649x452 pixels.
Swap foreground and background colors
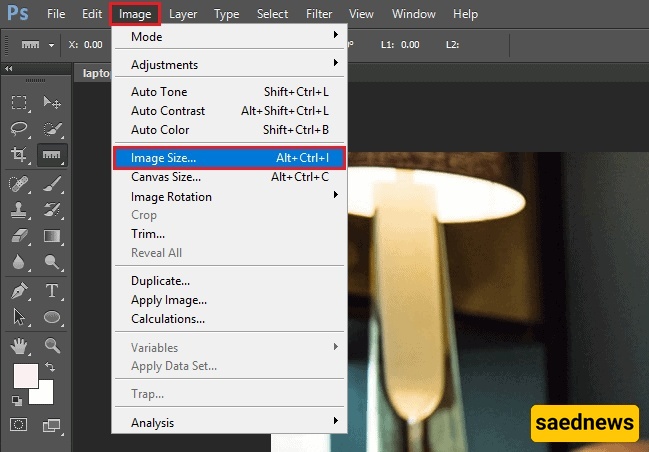point(50,368)
